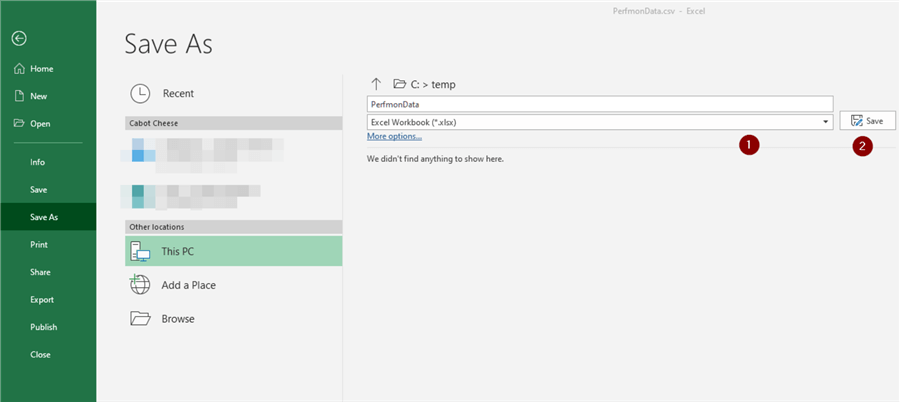Choose Add a Place
900x402 pixels.
[x=234, y=285]
